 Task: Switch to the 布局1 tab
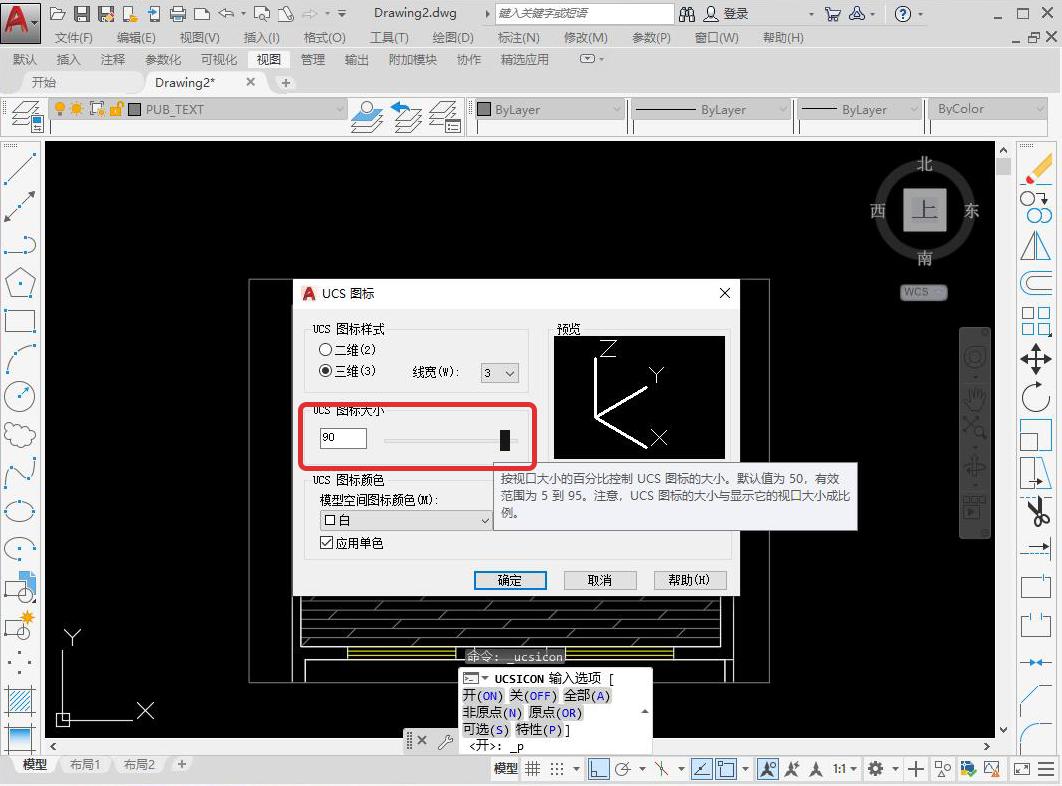click(84, 765)
